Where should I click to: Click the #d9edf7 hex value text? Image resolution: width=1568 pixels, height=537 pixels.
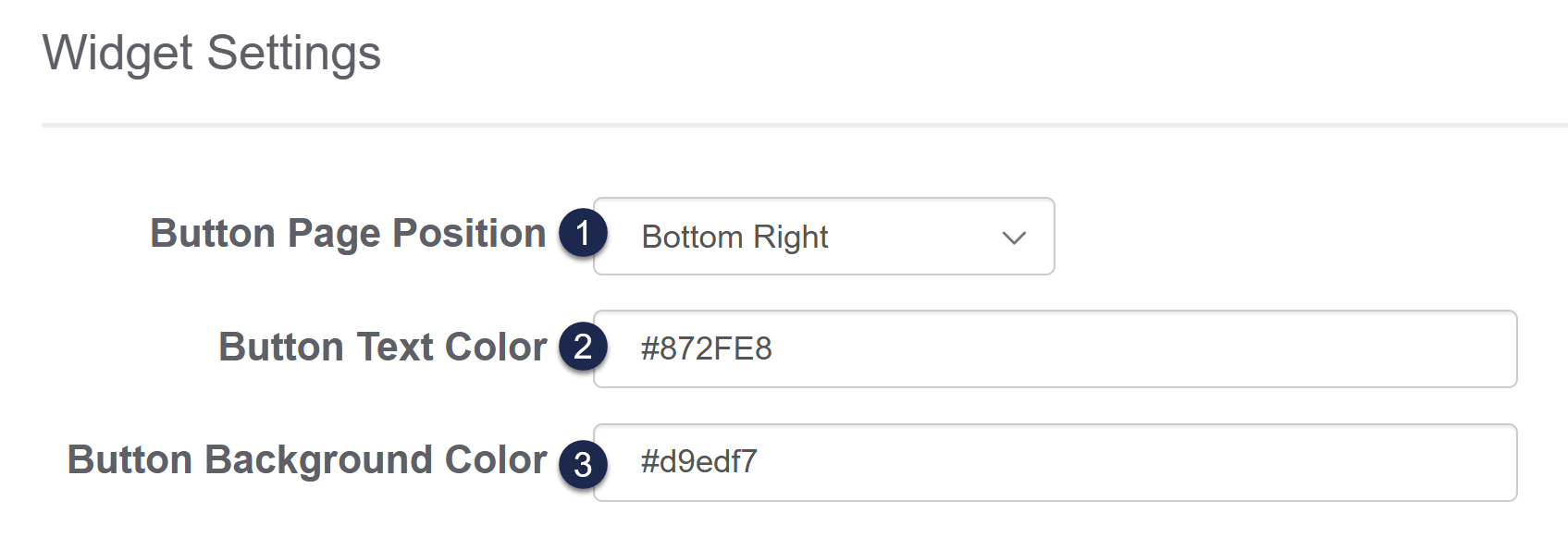click(698, 461)
